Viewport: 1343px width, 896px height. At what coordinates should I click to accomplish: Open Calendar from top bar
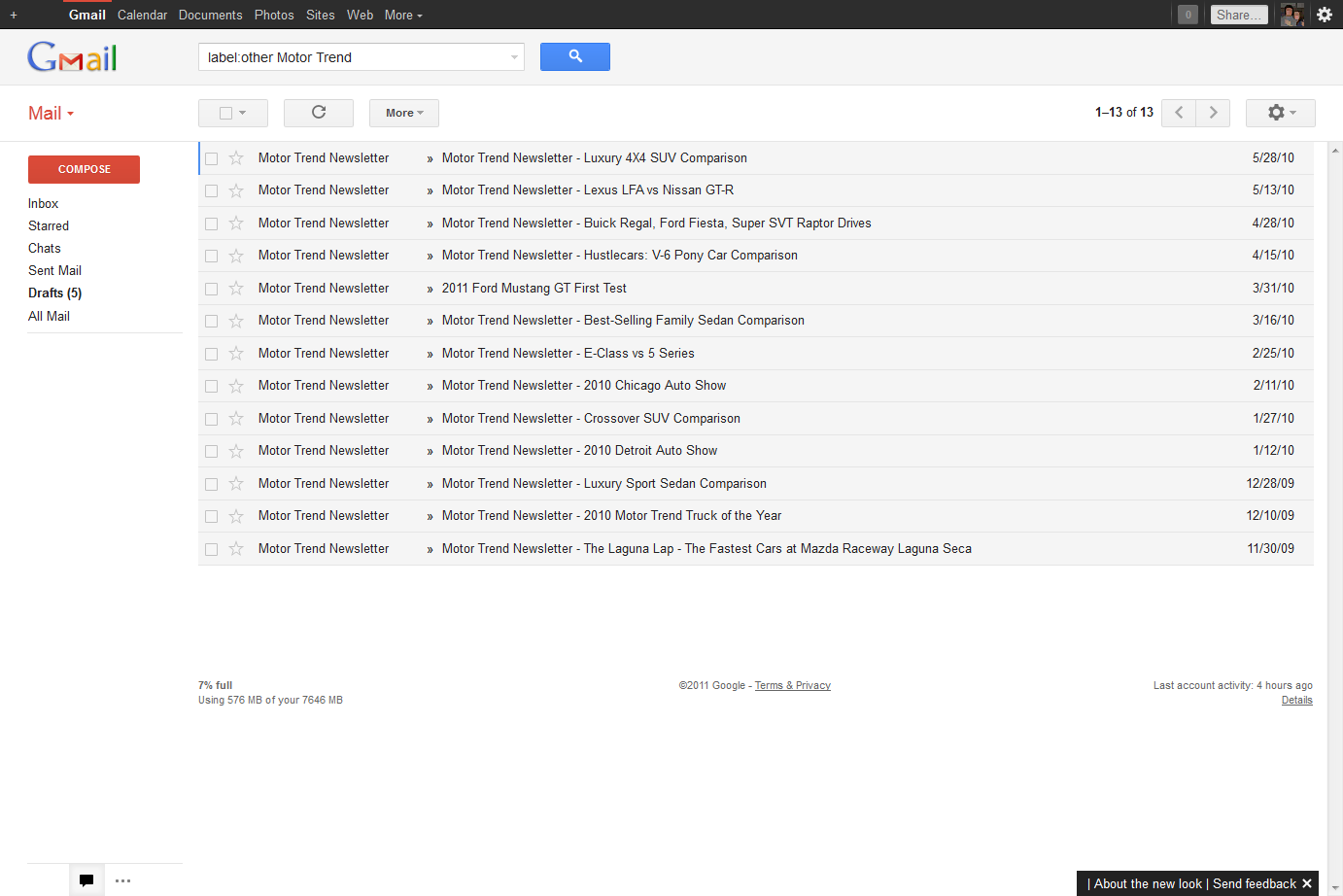pos(142,15)
